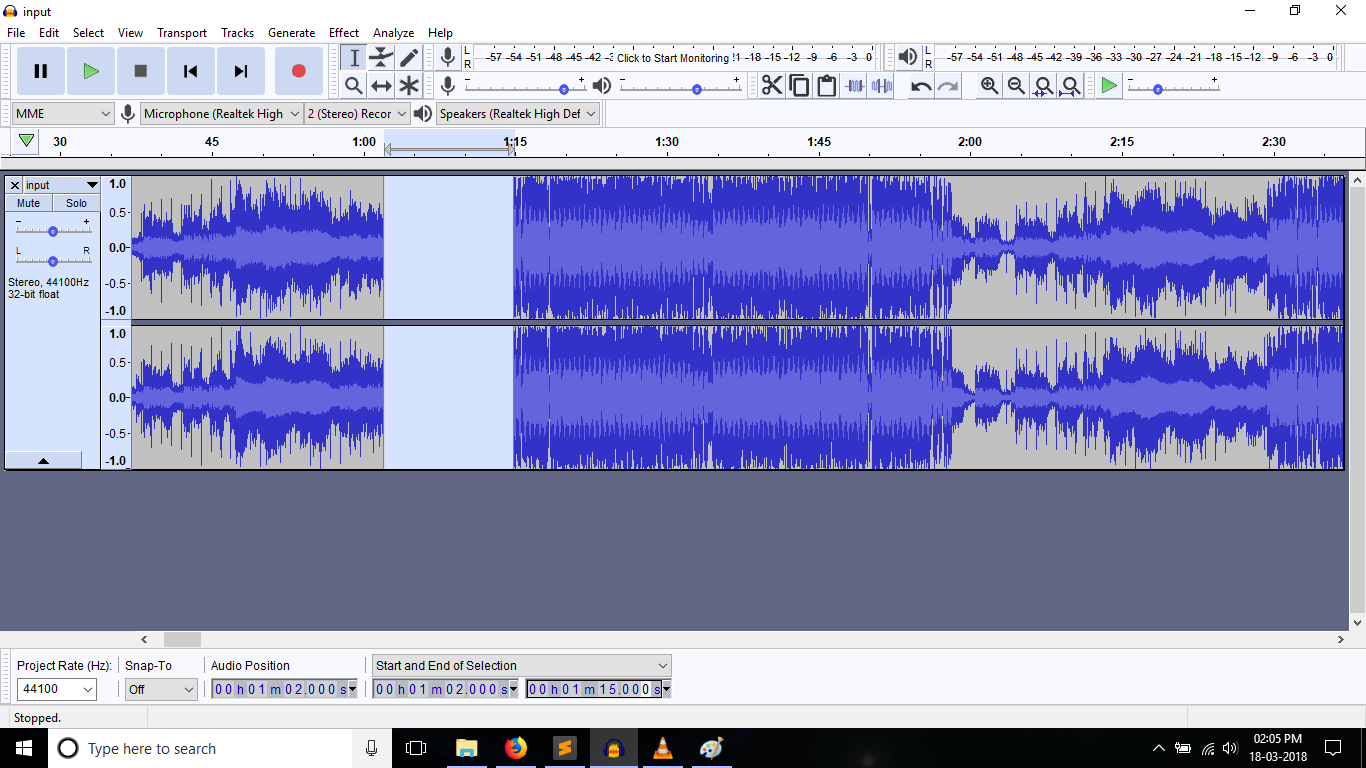Open VLC from the Windows taskbar
The height and width of the screenshot is (768, 1366).
pos(662,748)
